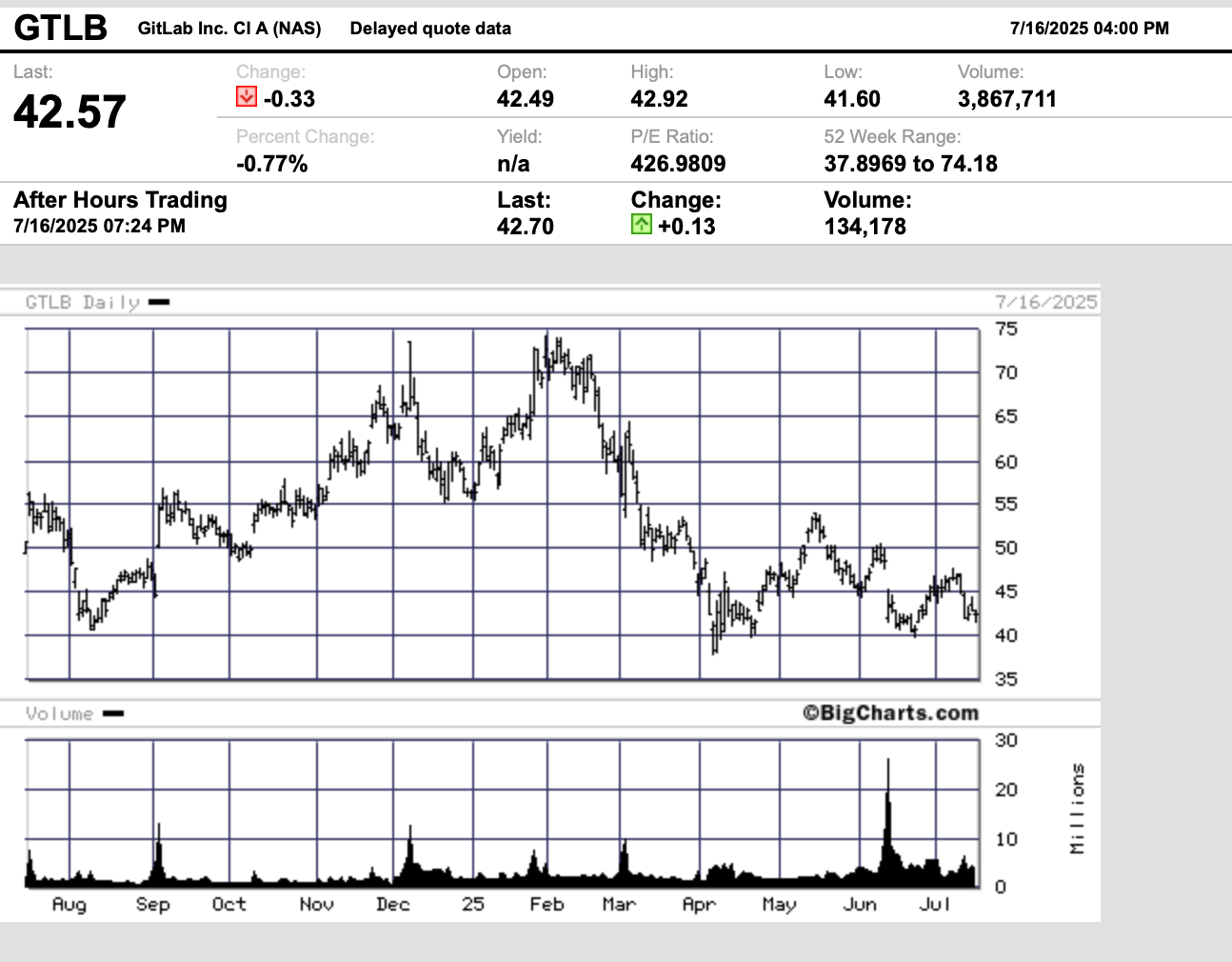Click the change value -0.33
Viewport: 1232px width, 962px height.
[x=289, y=99]
